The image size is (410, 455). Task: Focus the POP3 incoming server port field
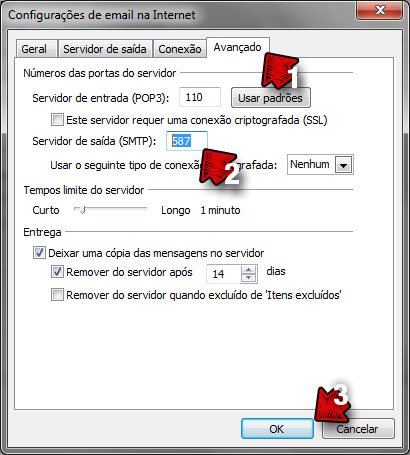pos(200,97)
